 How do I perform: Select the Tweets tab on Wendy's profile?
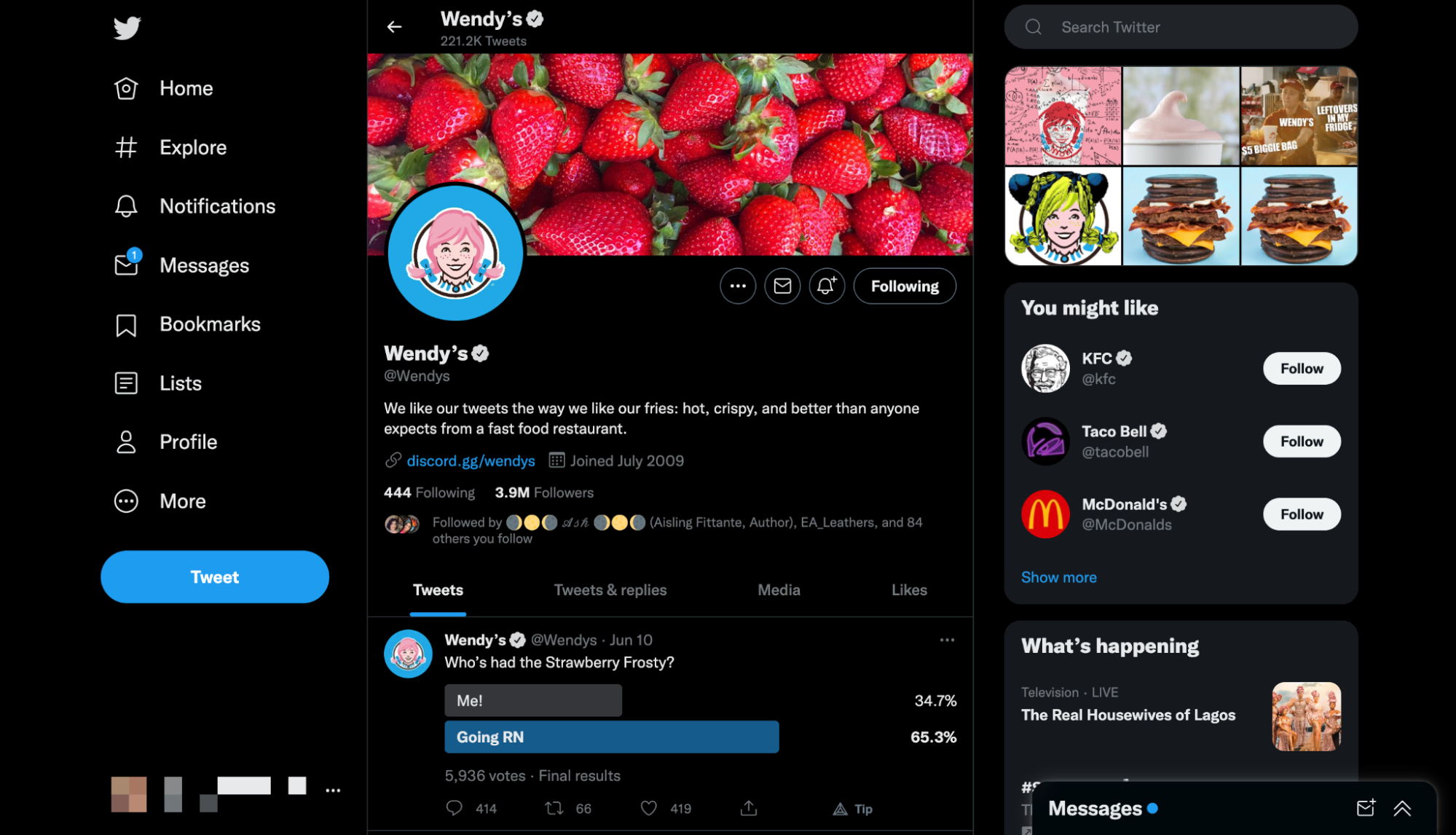click(437, 590)
